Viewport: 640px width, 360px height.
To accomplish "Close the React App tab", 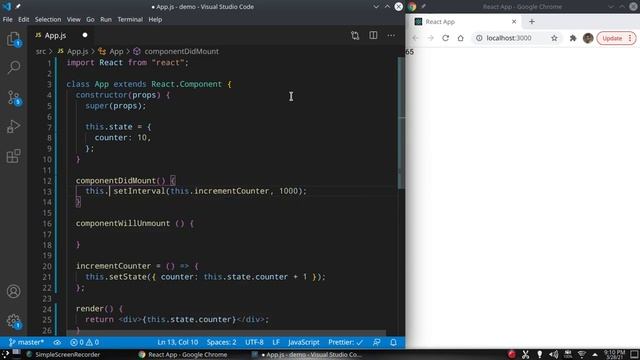I will coord(514,22).
